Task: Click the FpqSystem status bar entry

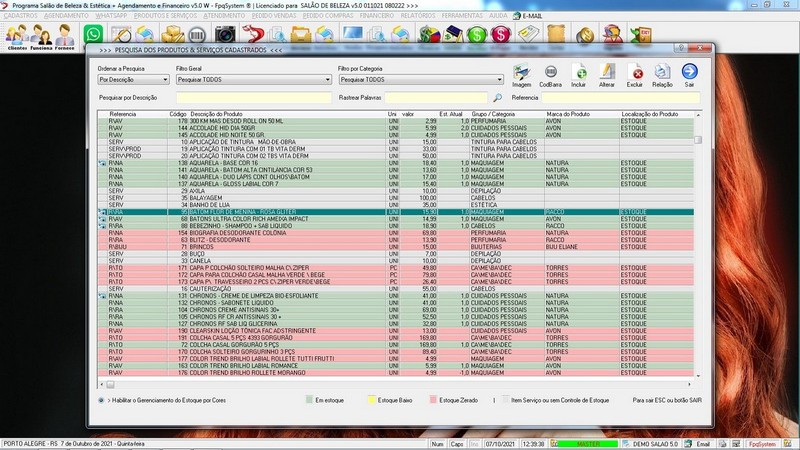Action: (762, 444)
